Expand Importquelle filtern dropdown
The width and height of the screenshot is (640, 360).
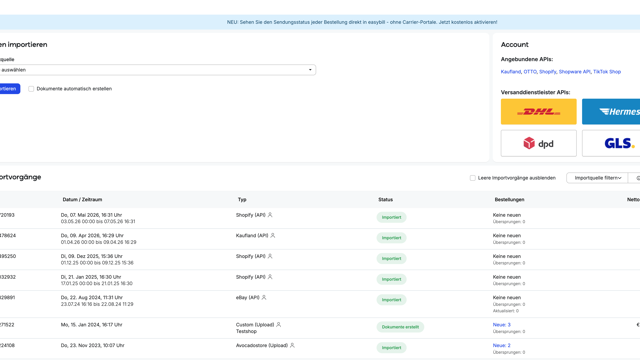597,178
